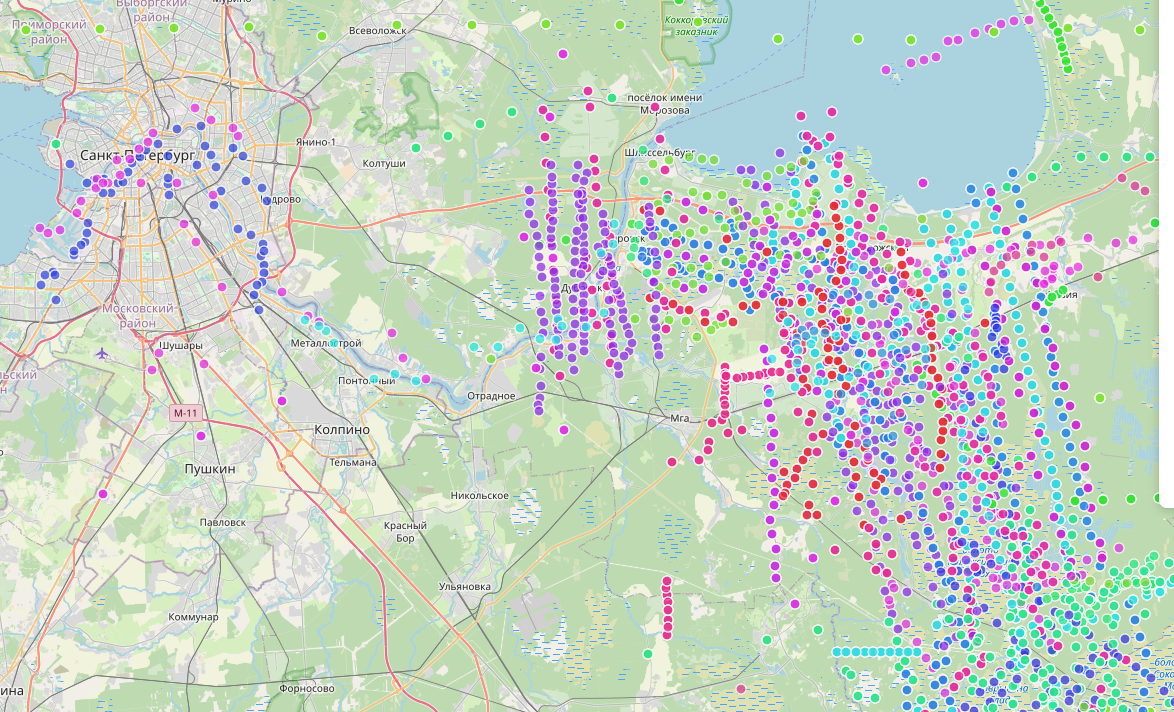
Task: Click the Отрадное town label
Action: pos(490,396)
